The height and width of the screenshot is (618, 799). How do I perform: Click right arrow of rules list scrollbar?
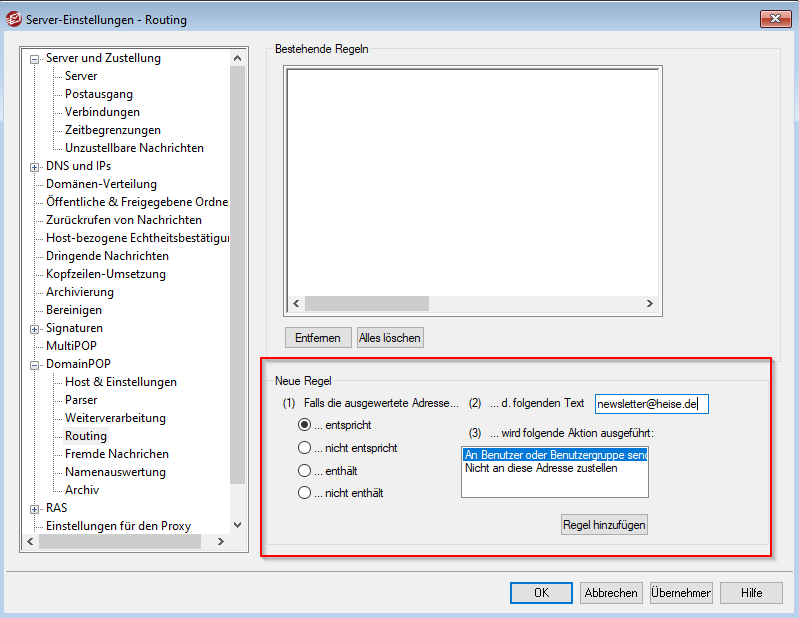click(649, 304)
